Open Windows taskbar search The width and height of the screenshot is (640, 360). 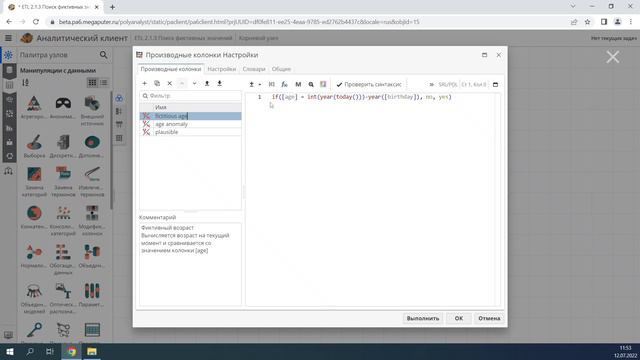[30, 351]
